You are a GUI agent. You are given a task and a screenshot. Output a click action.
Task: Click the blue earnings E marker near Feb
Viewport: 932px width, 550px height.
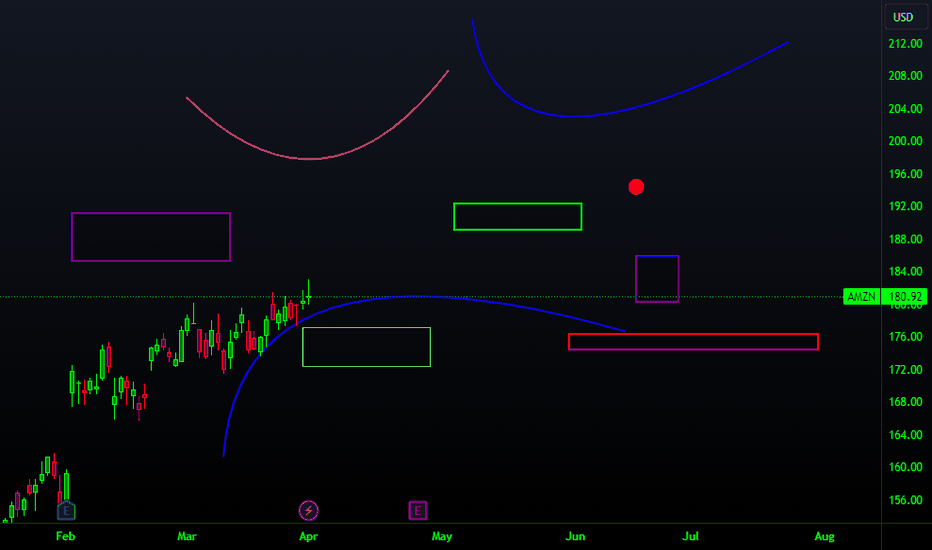(x=66, y=511)
